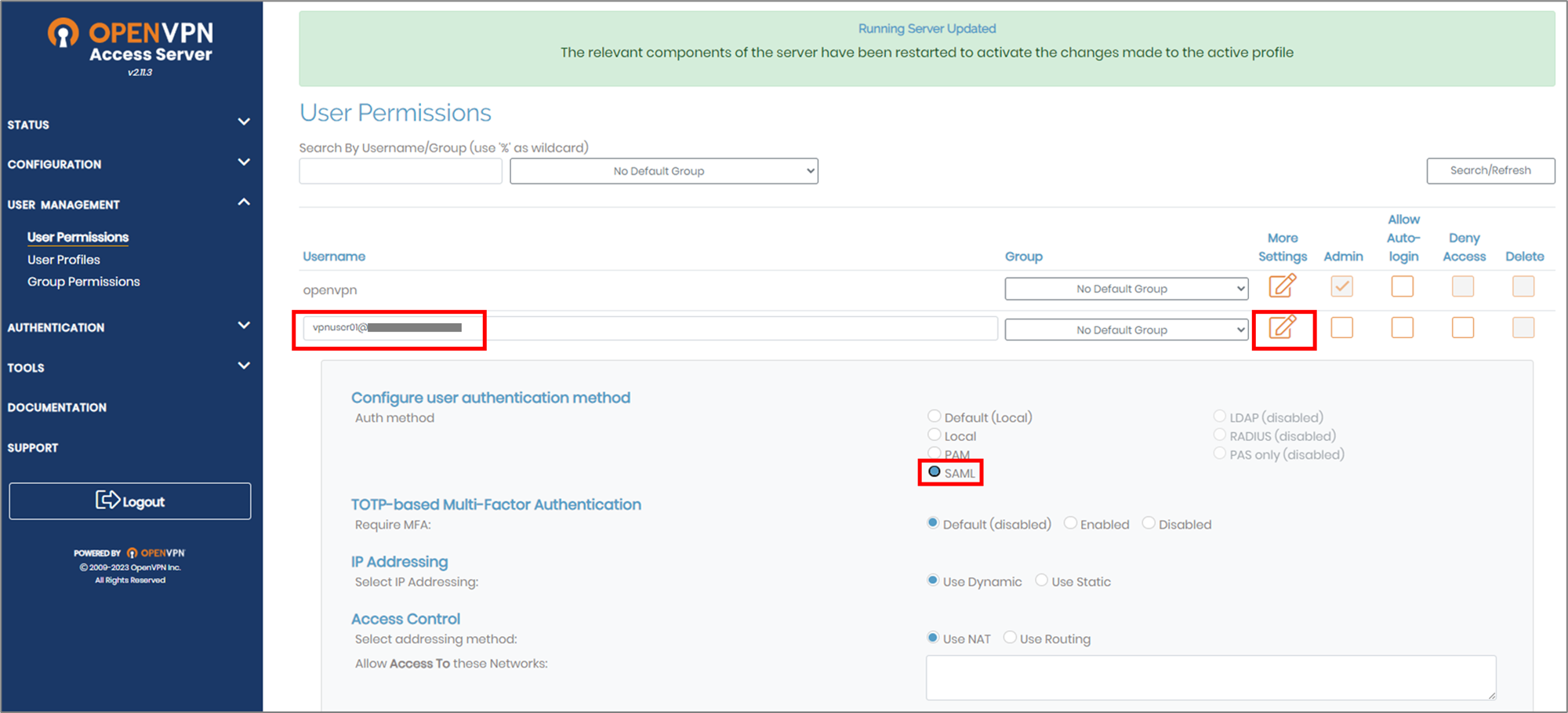This screenshot has height=713, width=1568.
Task: Open the Support menu item
Action: click(33, 447)
